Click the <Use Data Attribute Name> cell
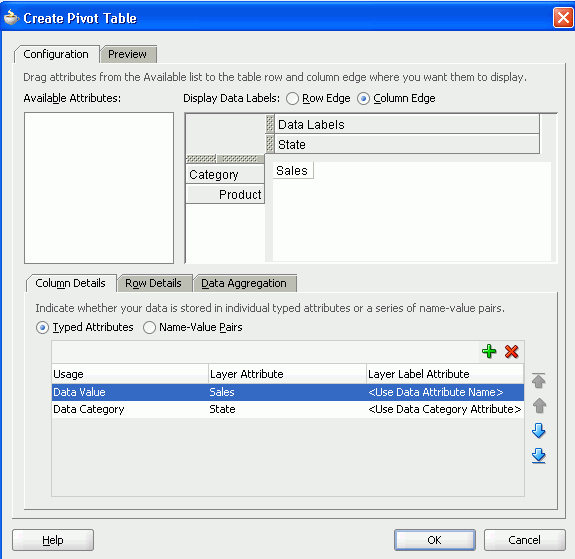The height and width of the screenshot is (559, 575). click(445, 392)
